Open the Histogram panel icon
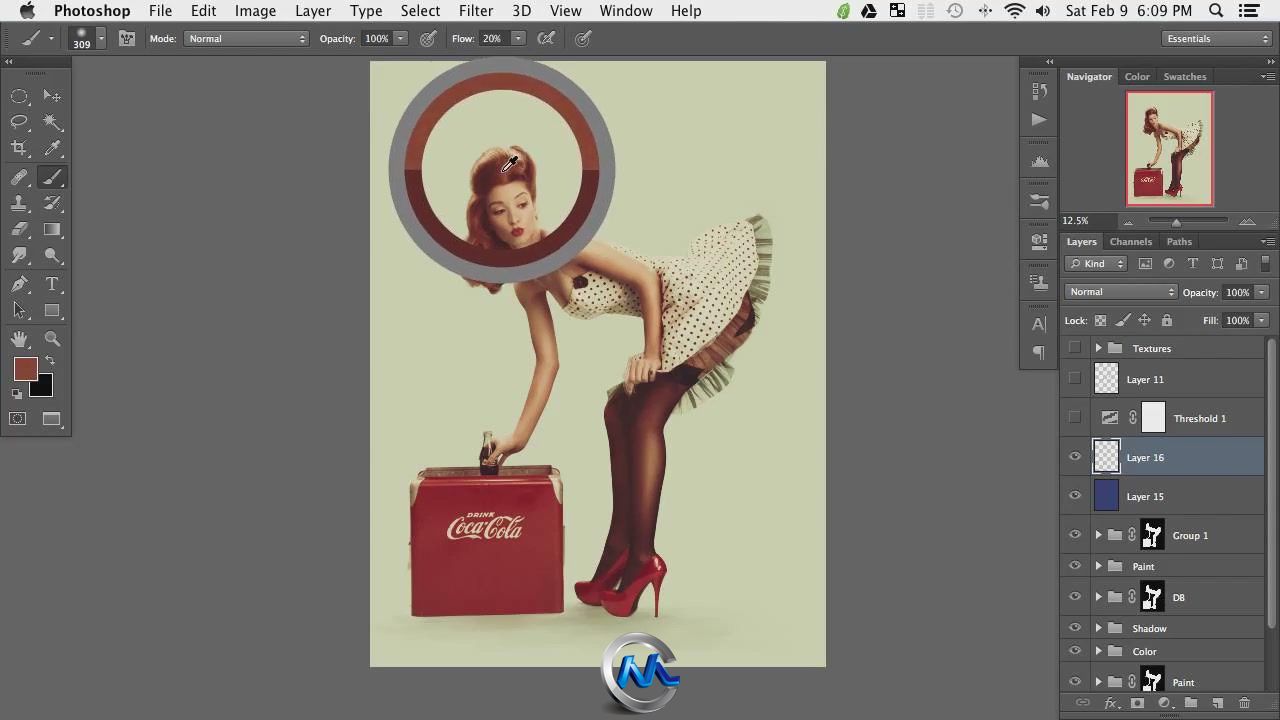1280x720 pixels. coord(1039,161)
